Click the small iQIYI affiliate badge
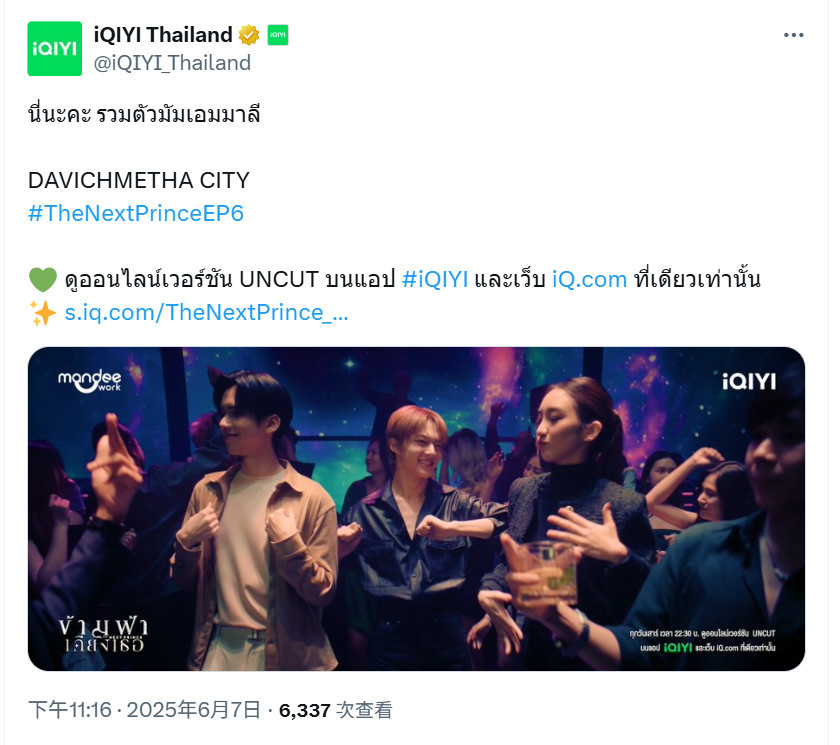 pyautogui.click(x=278, y=35)
